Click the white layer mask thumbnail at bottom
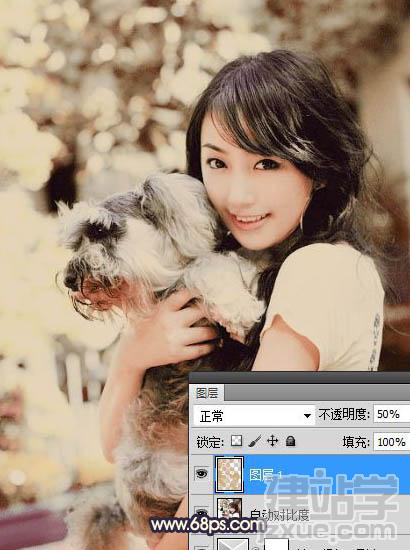This screenshot has width=410, height=550. pos(276,544)
